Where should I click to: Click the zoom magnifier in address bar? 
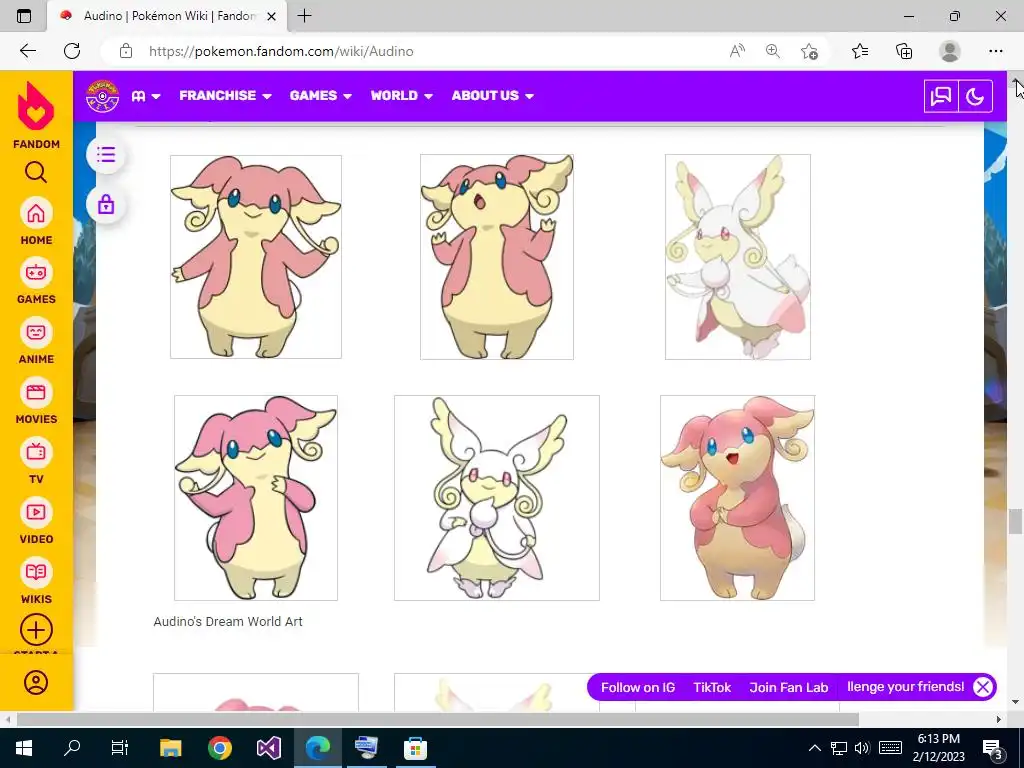(773, 51)
